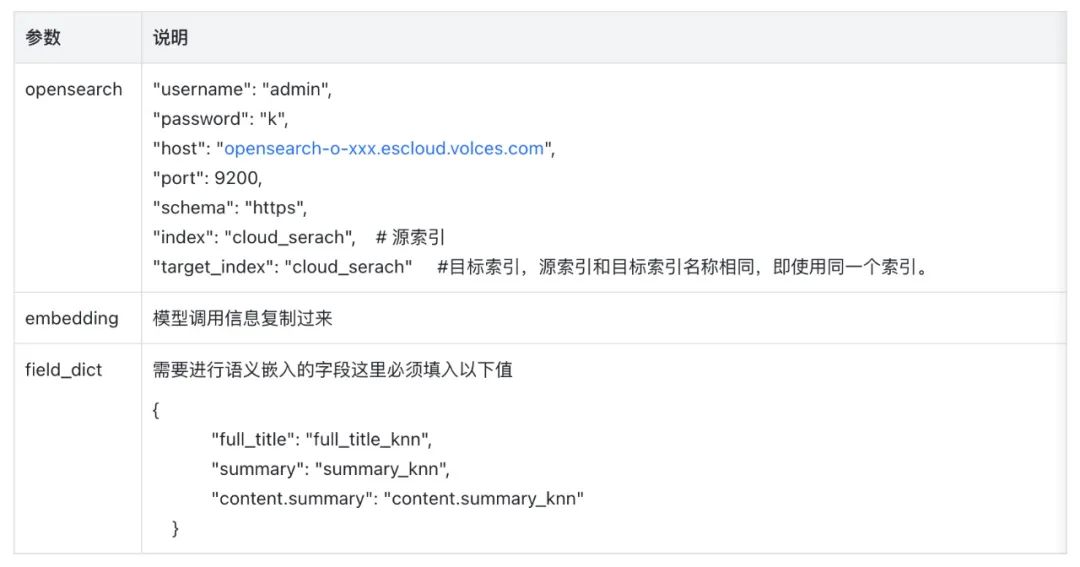Image resolution: width=1080 pixels, height=567 pixels.
Task: Click the "username": "admin" line
Action: pyautogui.click(x=241, y=89)
